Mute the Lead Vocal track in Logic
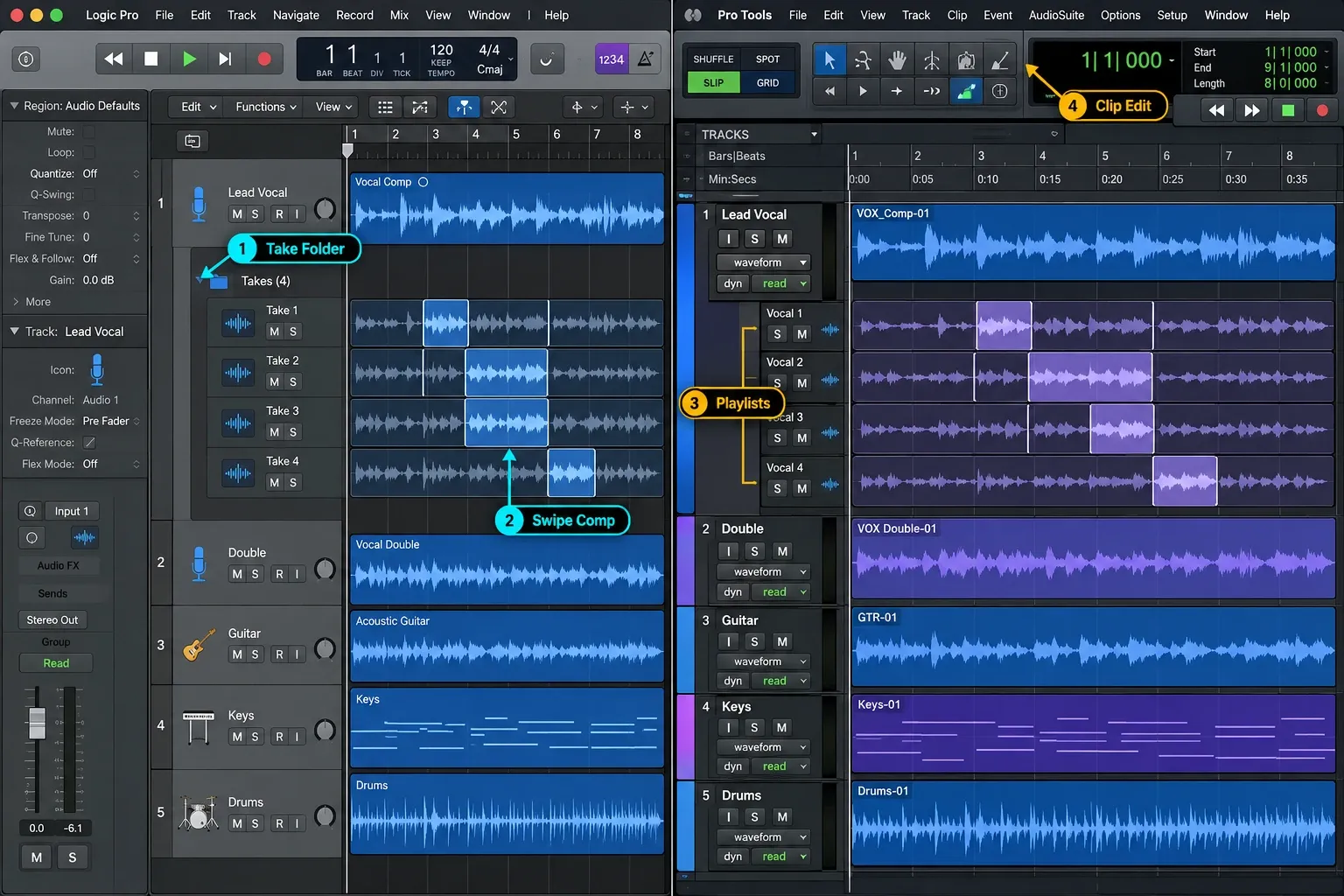The image size is (1344, 896). tap(237, 214)
